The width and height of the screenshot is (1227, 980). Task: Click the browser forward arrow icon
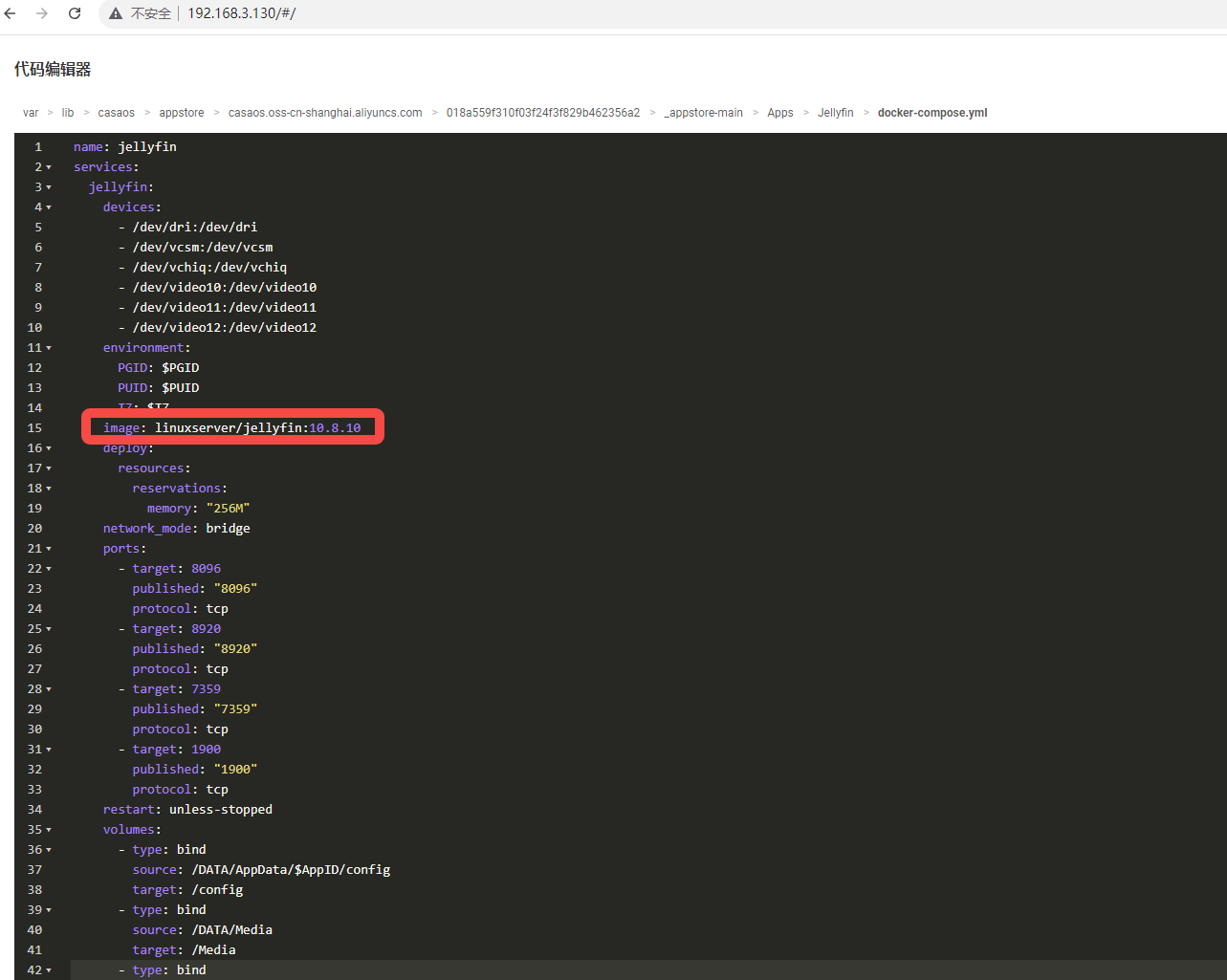tap(41, 13)
